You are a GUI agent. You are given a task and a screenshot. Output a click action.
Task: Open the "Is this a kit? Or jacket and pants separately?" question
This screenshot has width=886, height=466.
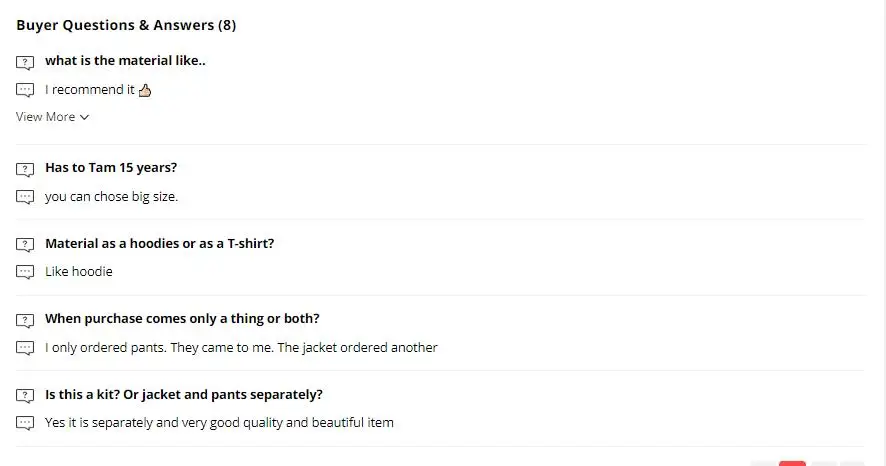[183, 394]
